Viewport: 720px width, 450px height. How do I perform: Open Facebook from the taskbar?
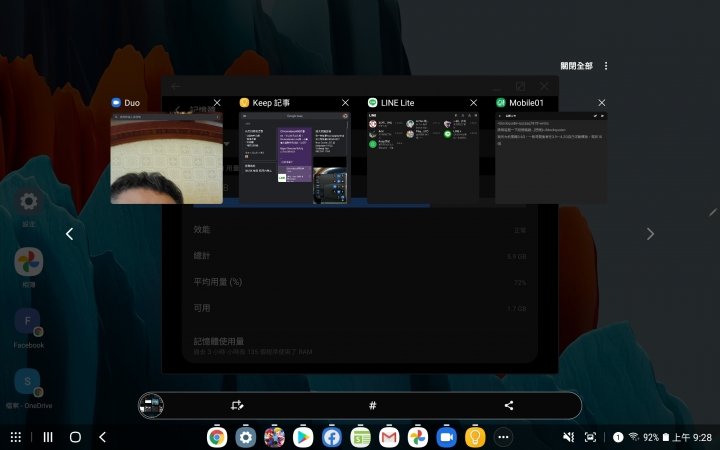(x=332, y=437)
